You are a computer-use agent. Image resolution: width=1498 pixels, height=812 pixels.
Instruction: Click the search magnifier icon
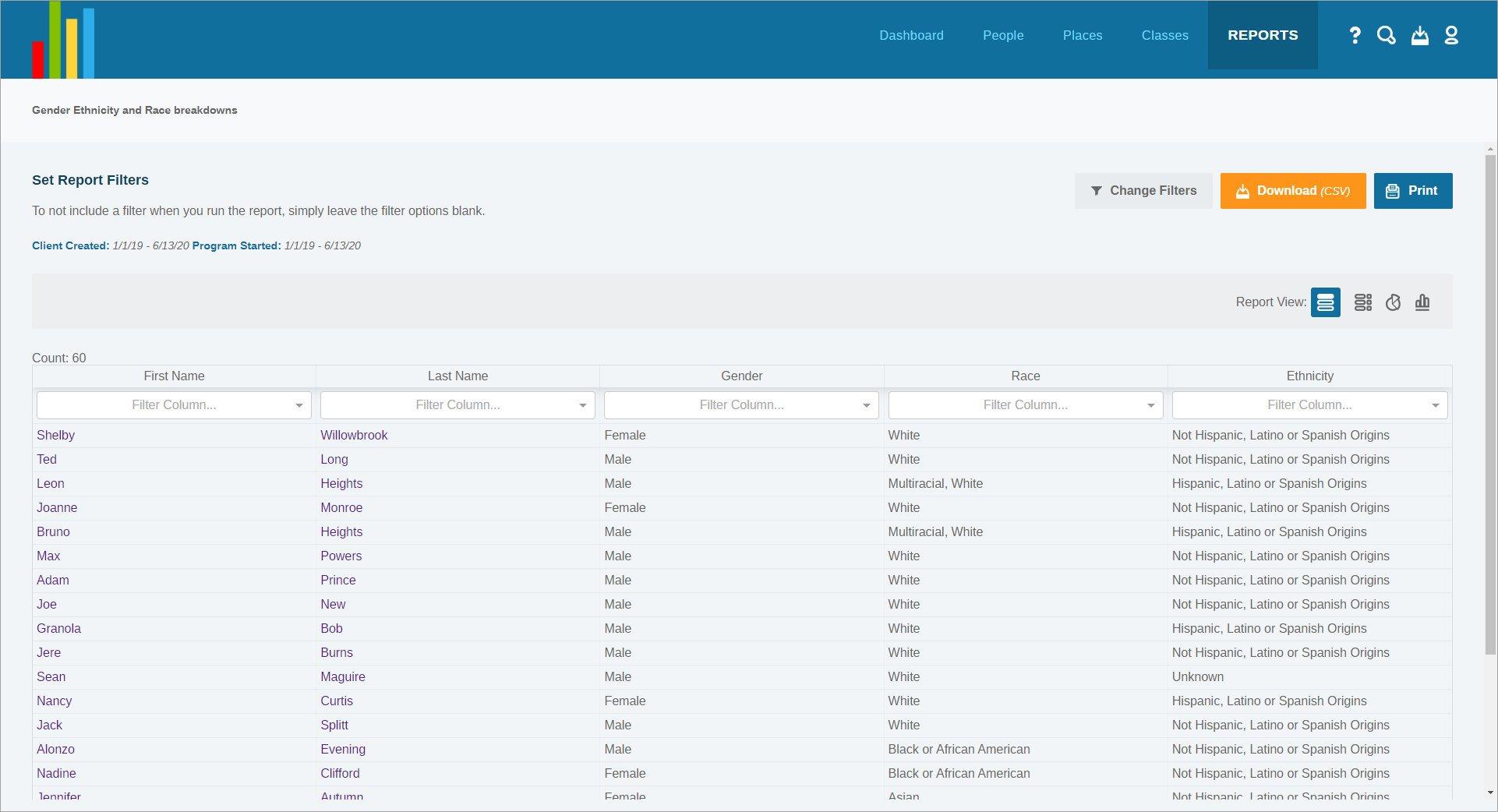point(1386,35)
